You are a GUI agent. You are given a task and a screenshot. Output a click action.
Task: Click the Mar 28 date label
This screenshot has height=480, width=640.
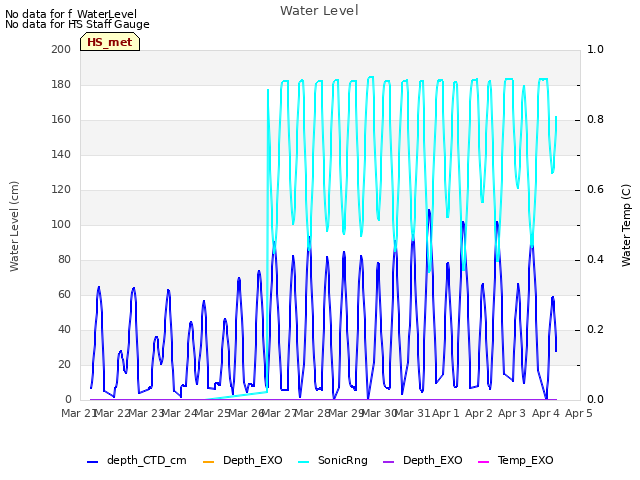(x=312, y=413)
